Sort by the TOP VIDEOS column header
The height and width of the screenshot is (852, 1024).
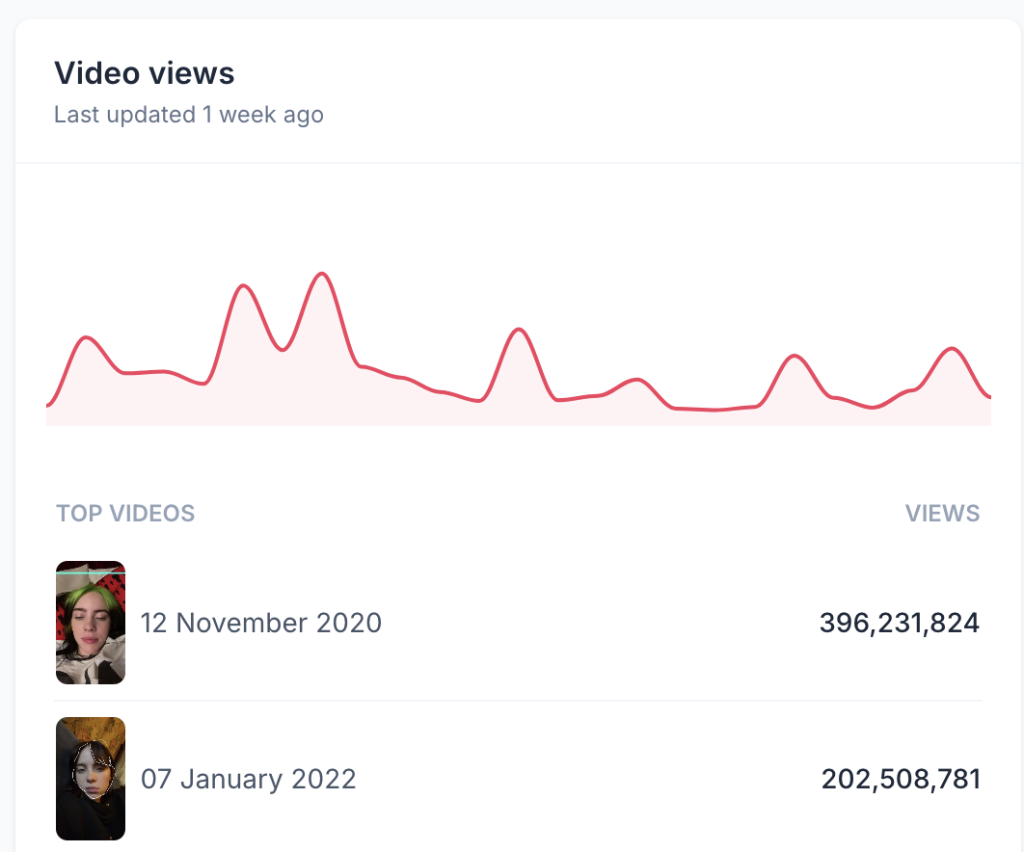(x=125, y=514)
